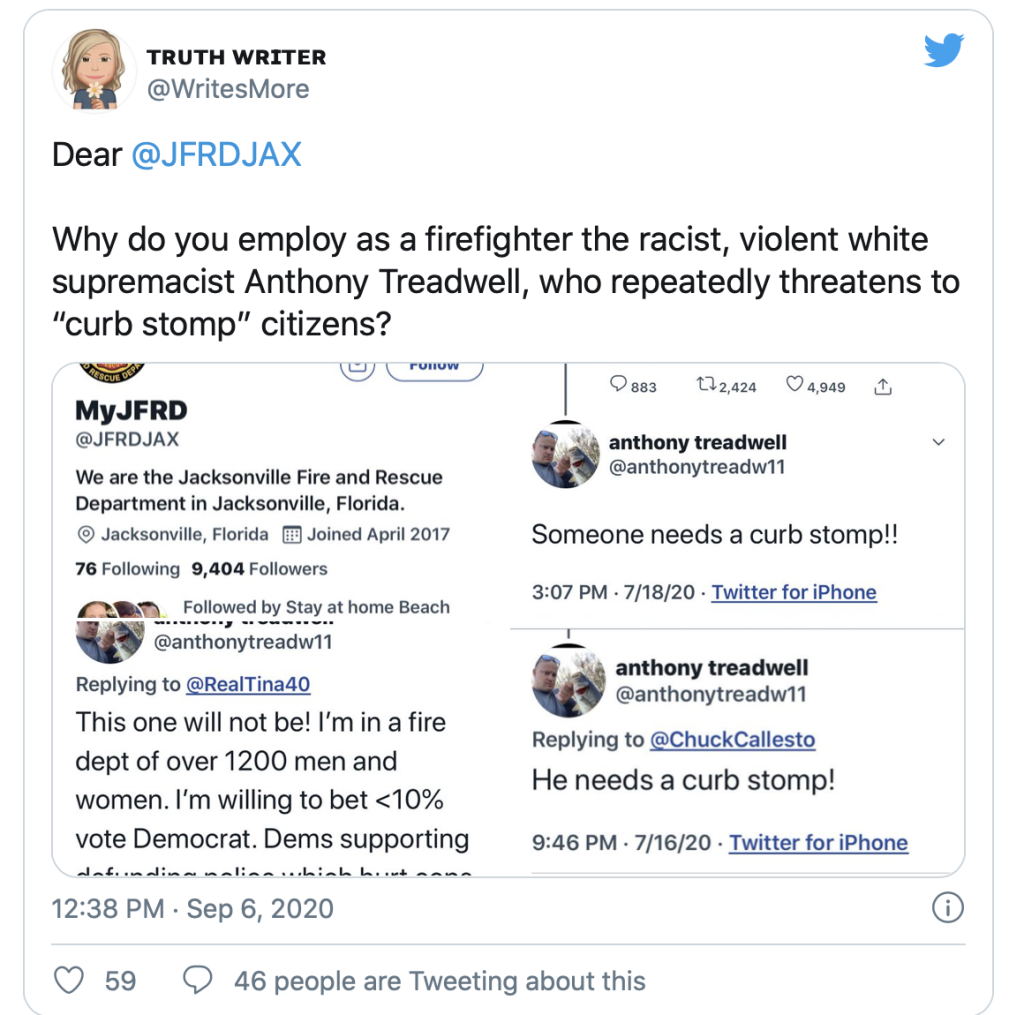Click the 'Twitter for iPhone' link at 3:07 PM

pyautogui.click(x=794, y=592)
